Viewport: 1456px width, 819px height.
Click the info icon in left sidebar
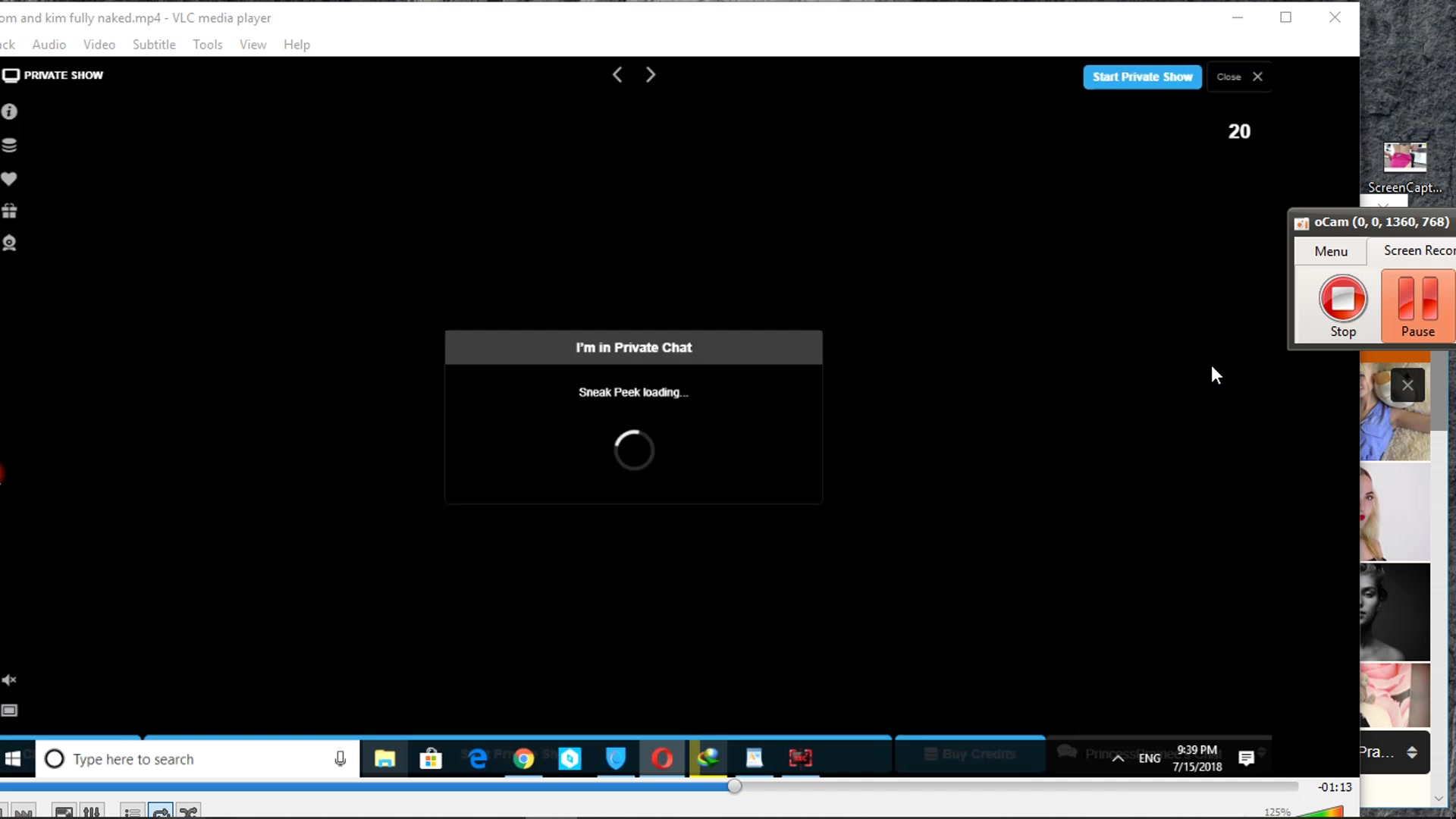coord(9,112)
